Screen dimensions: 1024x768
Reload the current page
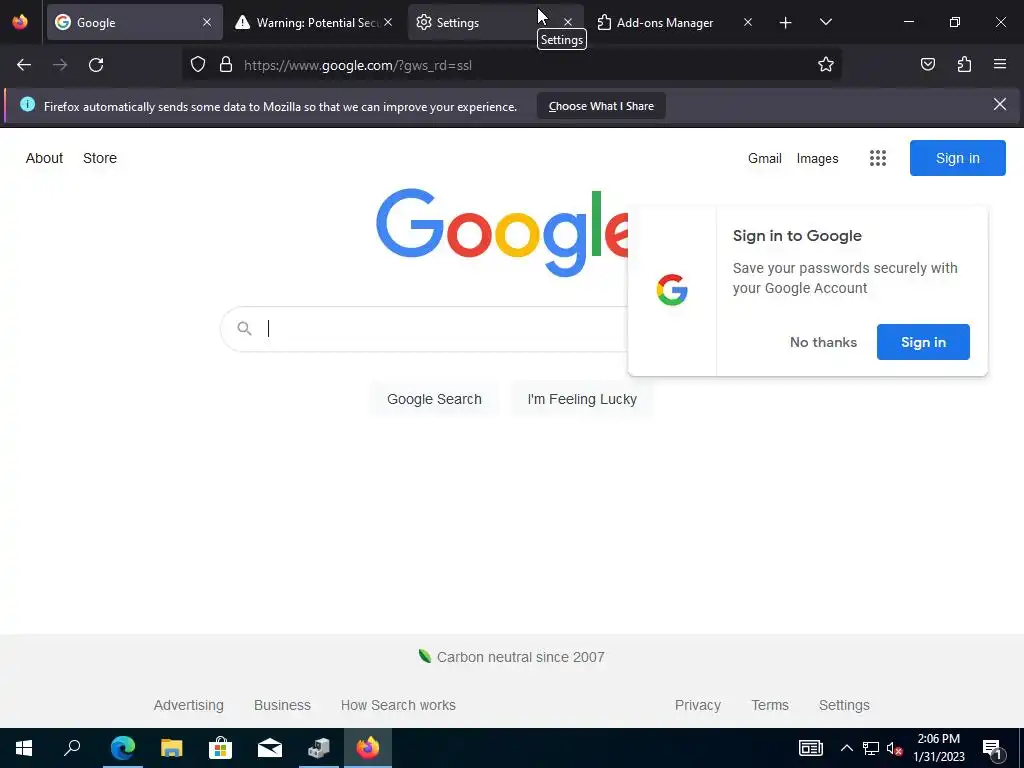pyautogui.click(x=96, y=65)
